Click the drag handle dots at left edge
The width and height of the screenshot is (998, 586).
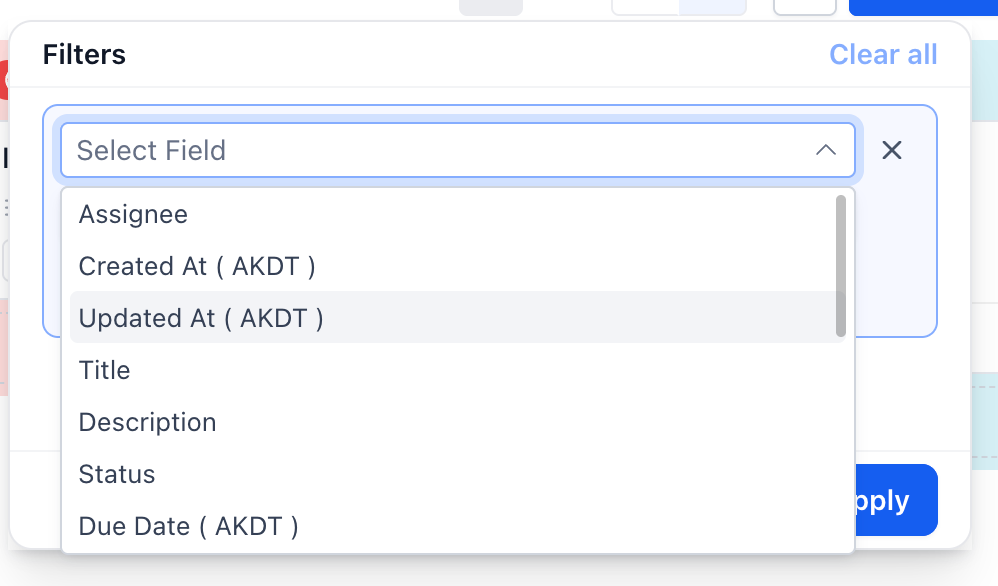click(6, 207)
